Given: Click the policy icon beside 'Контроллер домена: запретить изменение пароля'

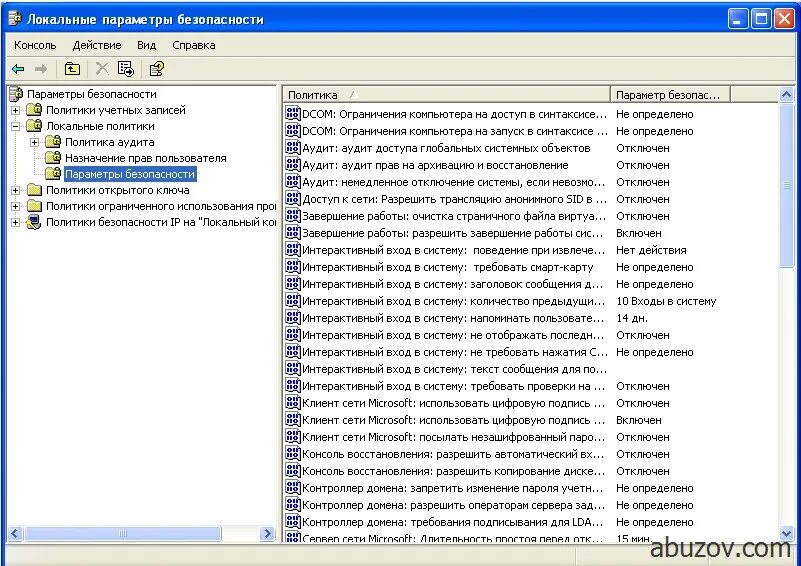Looking at the screenshot, I should click(x=293, y=487).
